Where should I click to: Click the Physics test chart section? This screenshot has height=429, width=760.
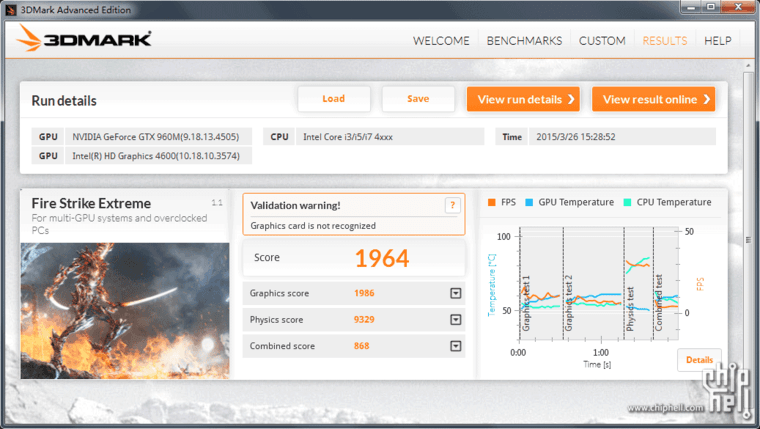[638, 284]
